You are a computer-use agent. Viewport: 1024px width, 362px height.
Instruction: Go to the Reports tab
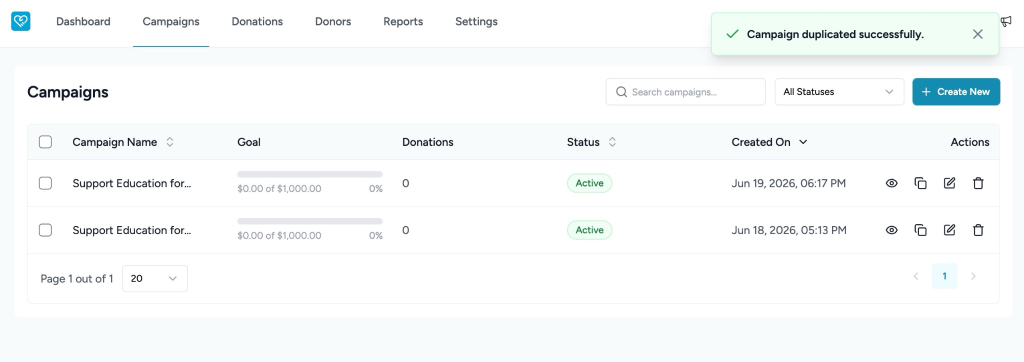tap(403, 22)
